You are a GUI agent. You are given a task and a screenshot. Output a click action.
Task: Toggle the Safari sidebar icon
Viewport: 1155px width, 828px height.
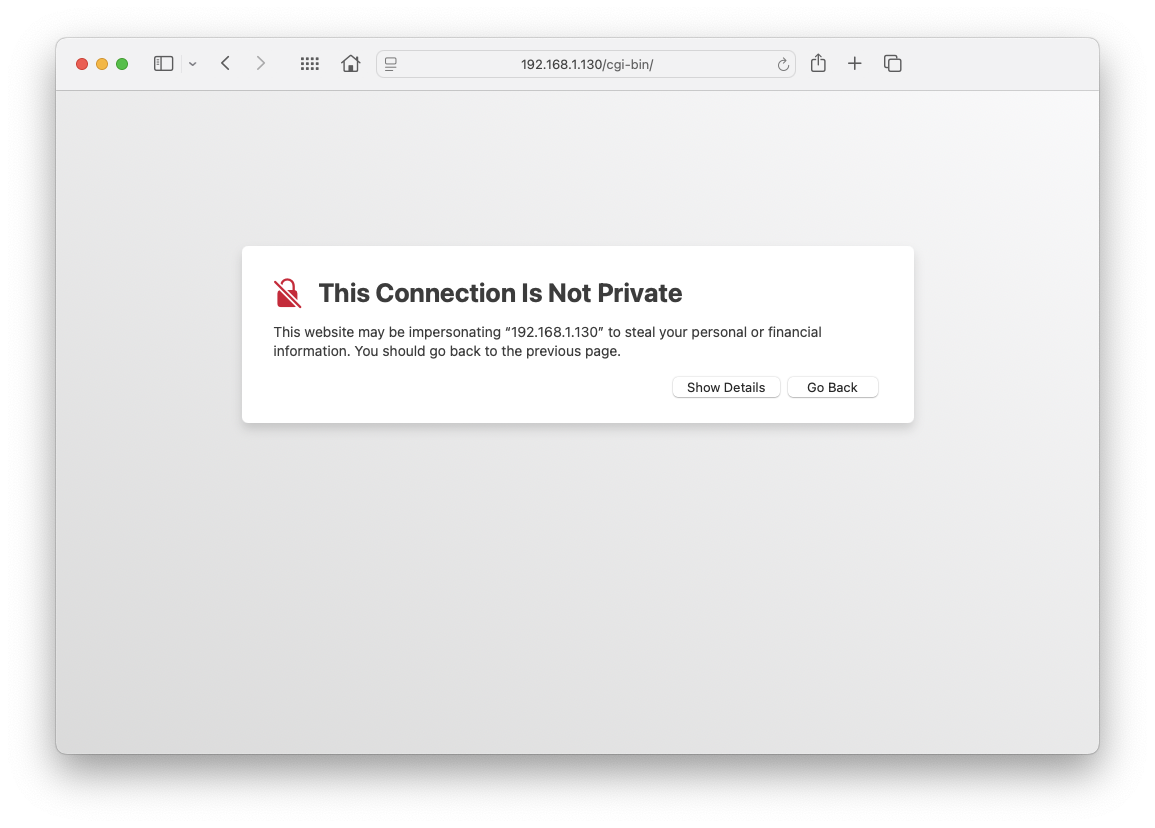click(164, 64)
